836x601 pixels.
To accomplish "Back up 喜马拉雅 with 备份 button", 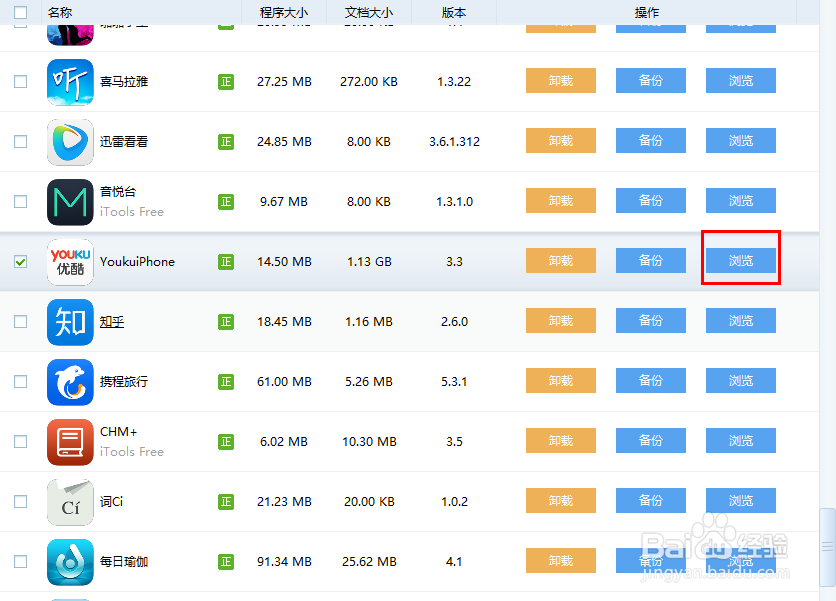I will [651, 81].
